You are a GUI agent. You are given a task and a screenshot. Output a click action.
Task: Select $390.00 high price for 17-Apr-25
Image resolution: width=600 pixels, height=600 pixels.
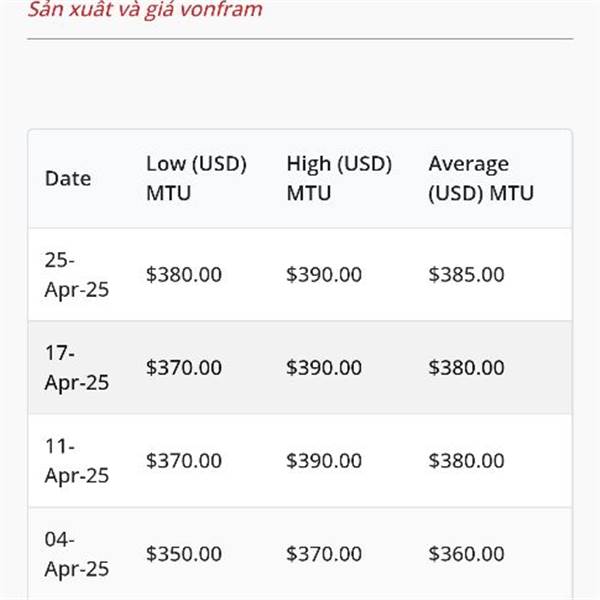click(324, 368)
